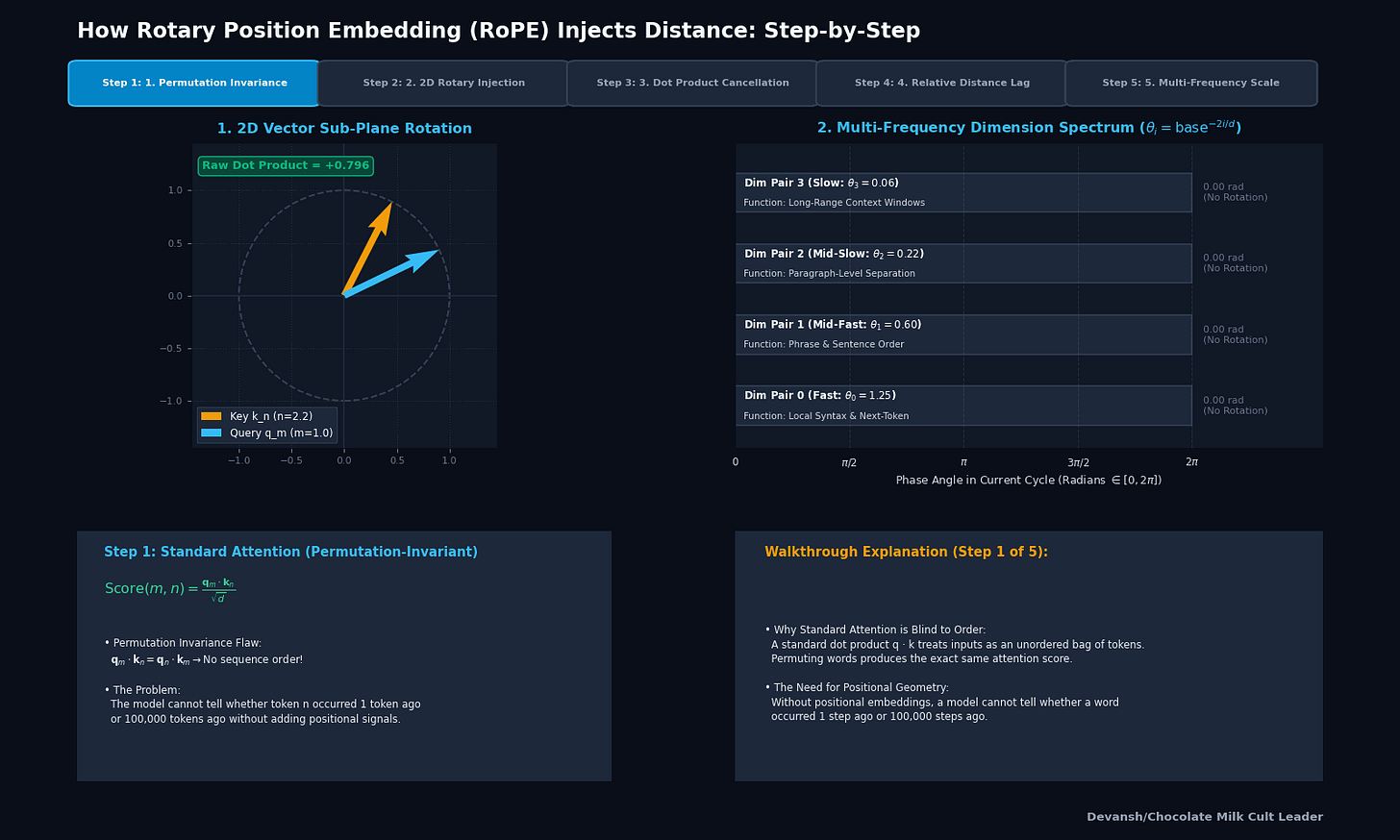The image size is (1400, 840).
Task: Click 'Permutation Invariance Flaw' bullet
Action: point(183,644)
